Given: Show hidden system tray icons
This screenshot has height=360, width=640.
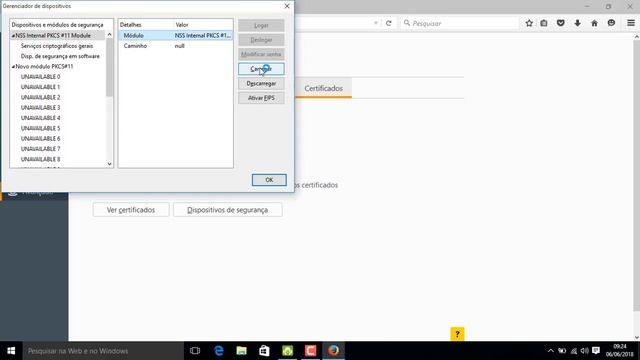Looking at the screenshot, I should pyautogui.click(x=551, y=351).
